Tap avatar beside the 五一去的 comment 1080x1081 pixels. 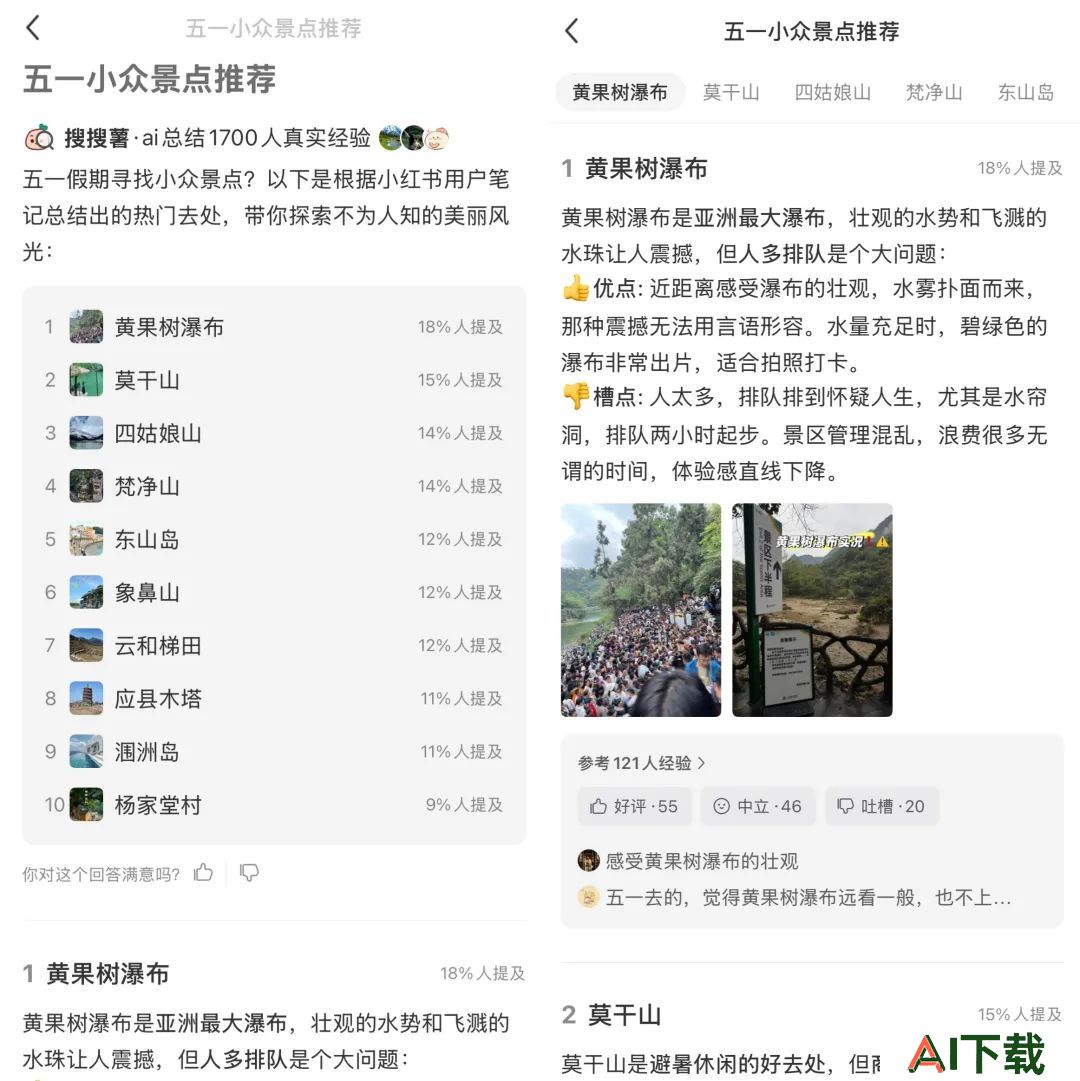click(588, 897)
